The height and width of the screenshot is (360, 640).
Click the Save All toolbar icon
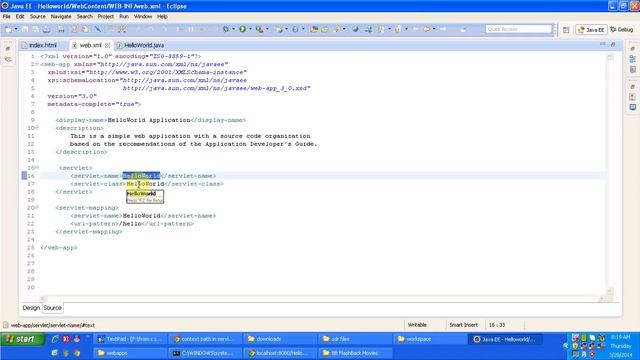click(x=36, y=29)
